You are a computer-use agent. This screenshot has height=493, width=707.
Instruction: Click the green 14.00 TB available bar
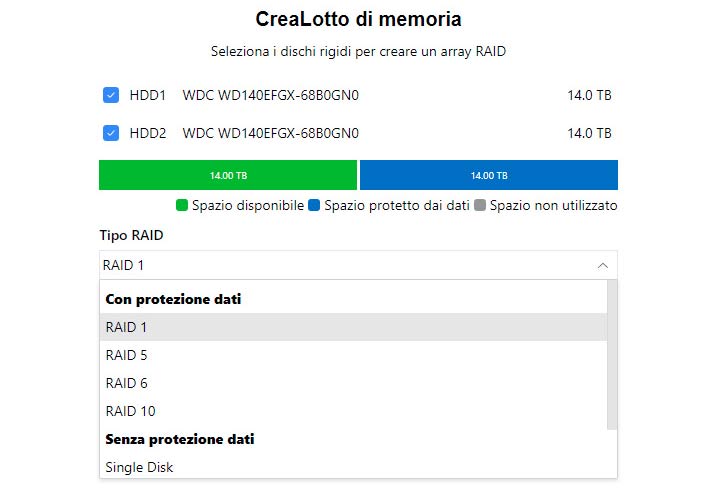click(x=228, y=175)
